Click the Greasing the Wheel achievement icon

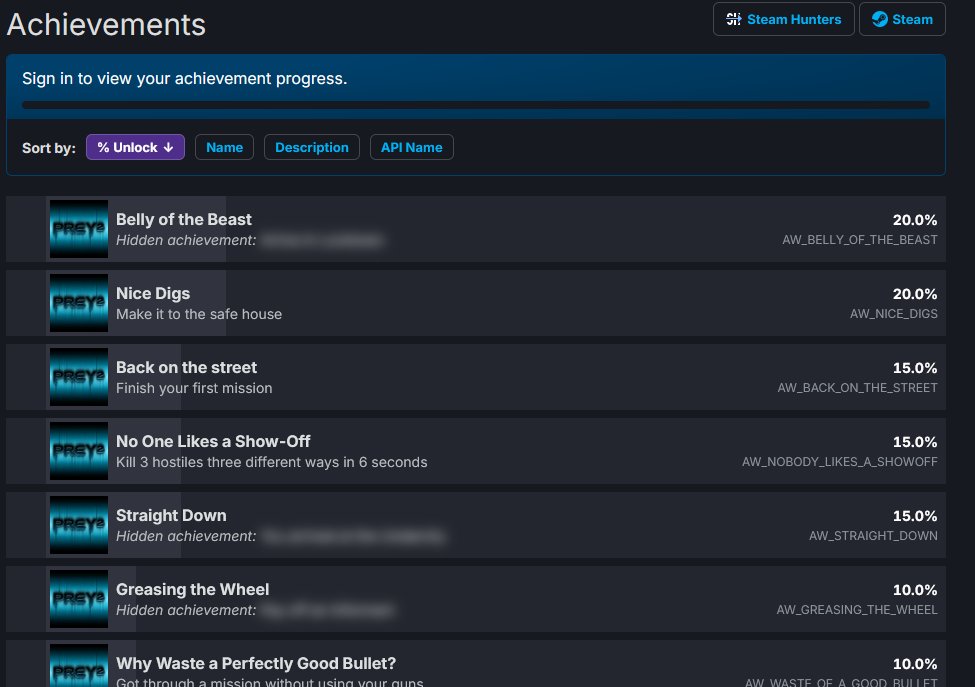[x=79, y=599]
